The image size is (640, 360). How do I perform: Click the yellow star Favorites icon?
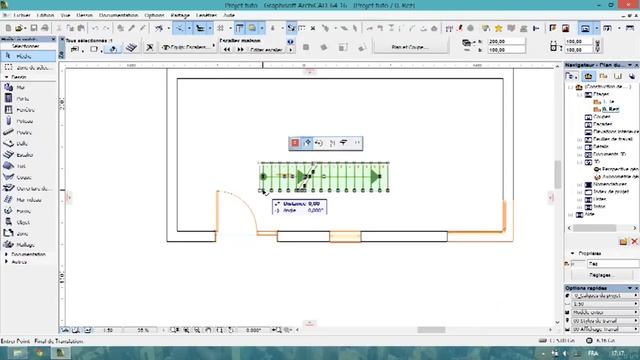498,28
